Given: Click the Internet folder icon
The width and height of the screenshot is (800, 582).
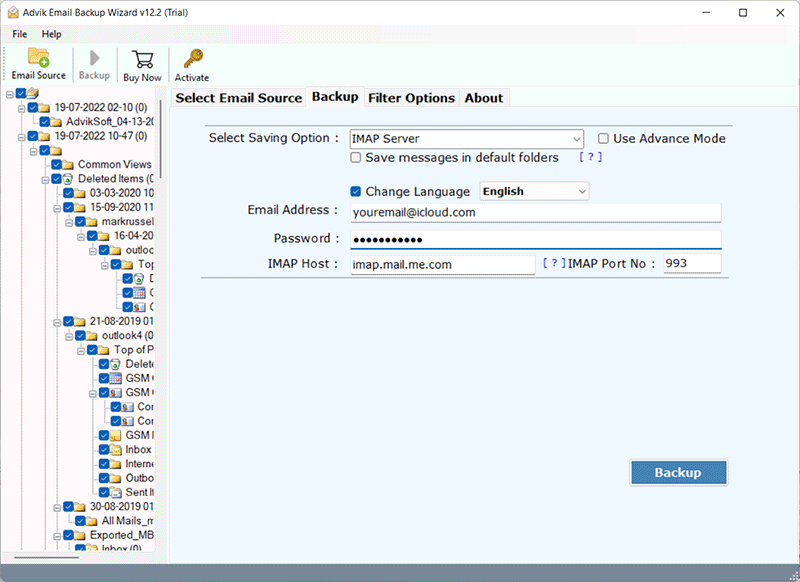Looking at the screenshot, I should pyautogui.click(x=116, y=464).
